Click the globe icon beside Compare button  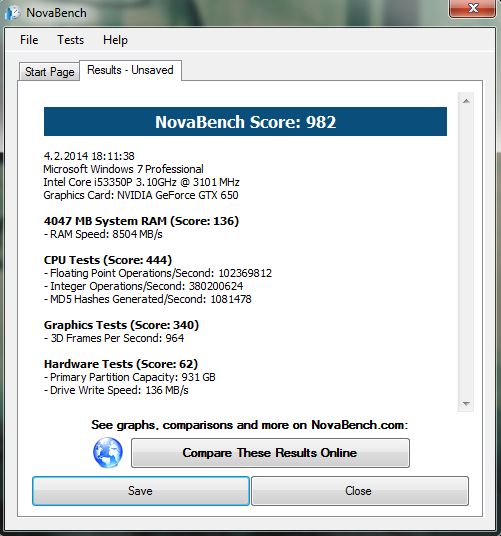(x=108, y=453)
